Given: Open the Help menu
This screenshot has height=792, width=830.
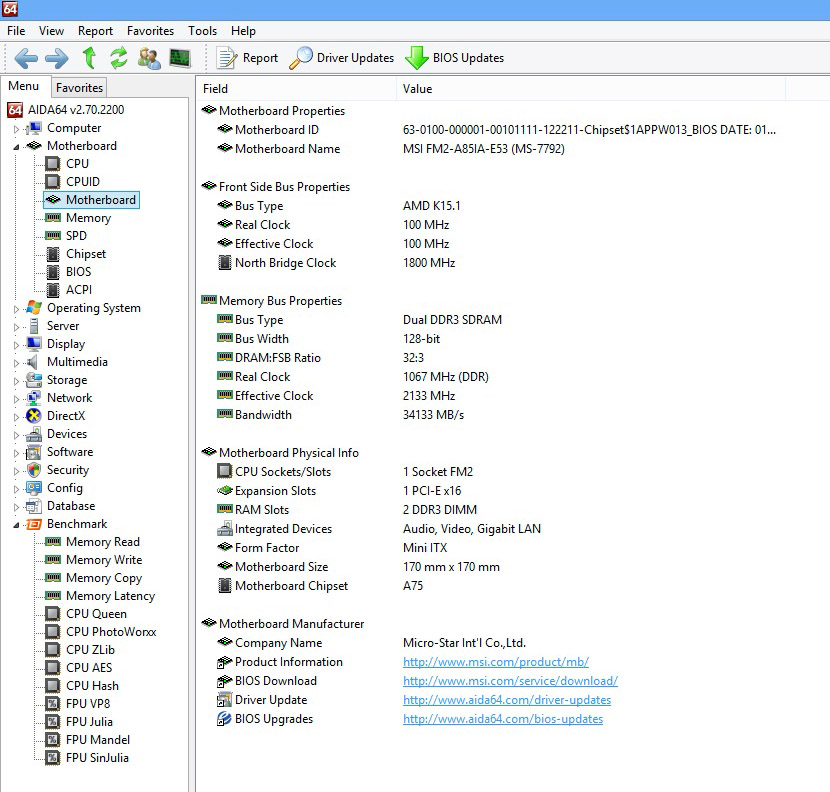Looking at the screenshot, I should pos(243,31).
